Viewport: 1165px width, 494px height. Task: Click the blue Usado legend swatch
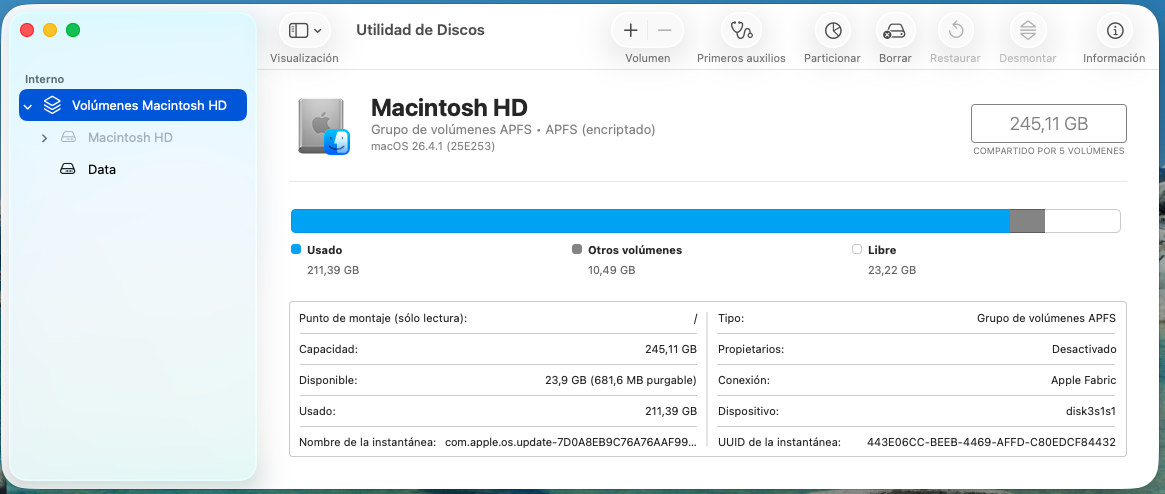(x=296, y=250)
